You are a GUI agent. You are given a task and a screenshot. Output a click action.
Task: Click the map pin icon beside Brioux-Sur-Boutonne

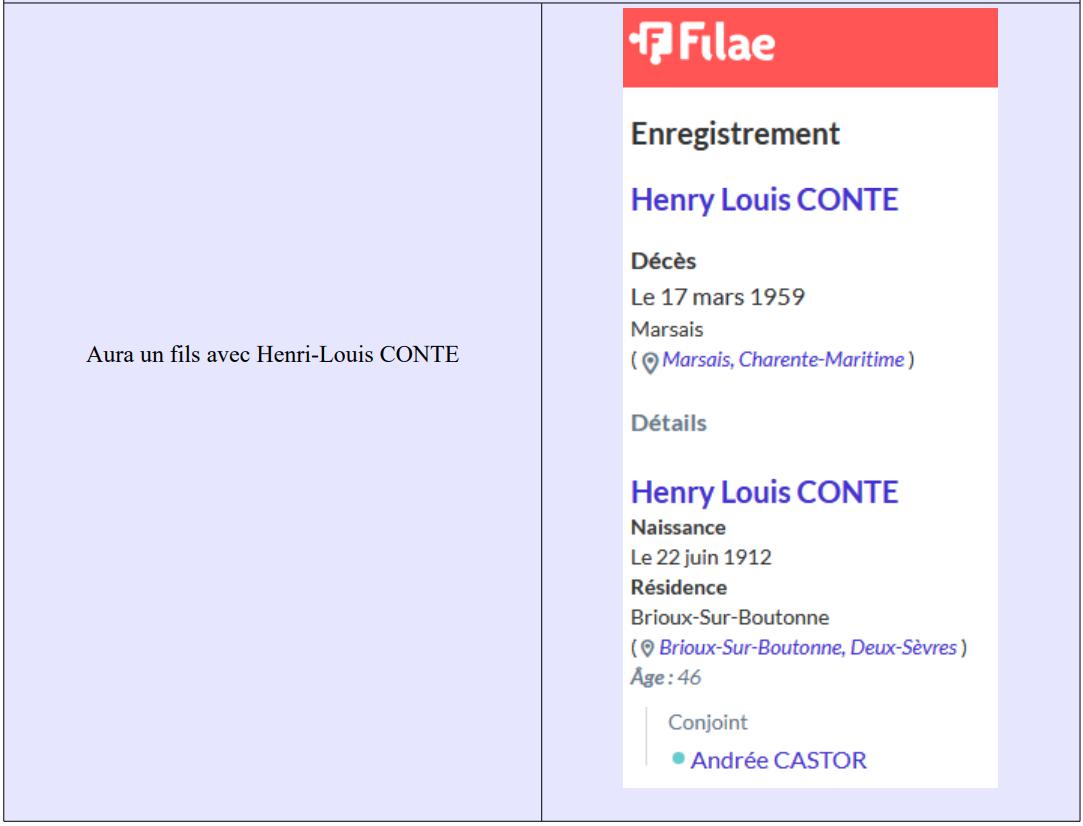tap(647, 649)
